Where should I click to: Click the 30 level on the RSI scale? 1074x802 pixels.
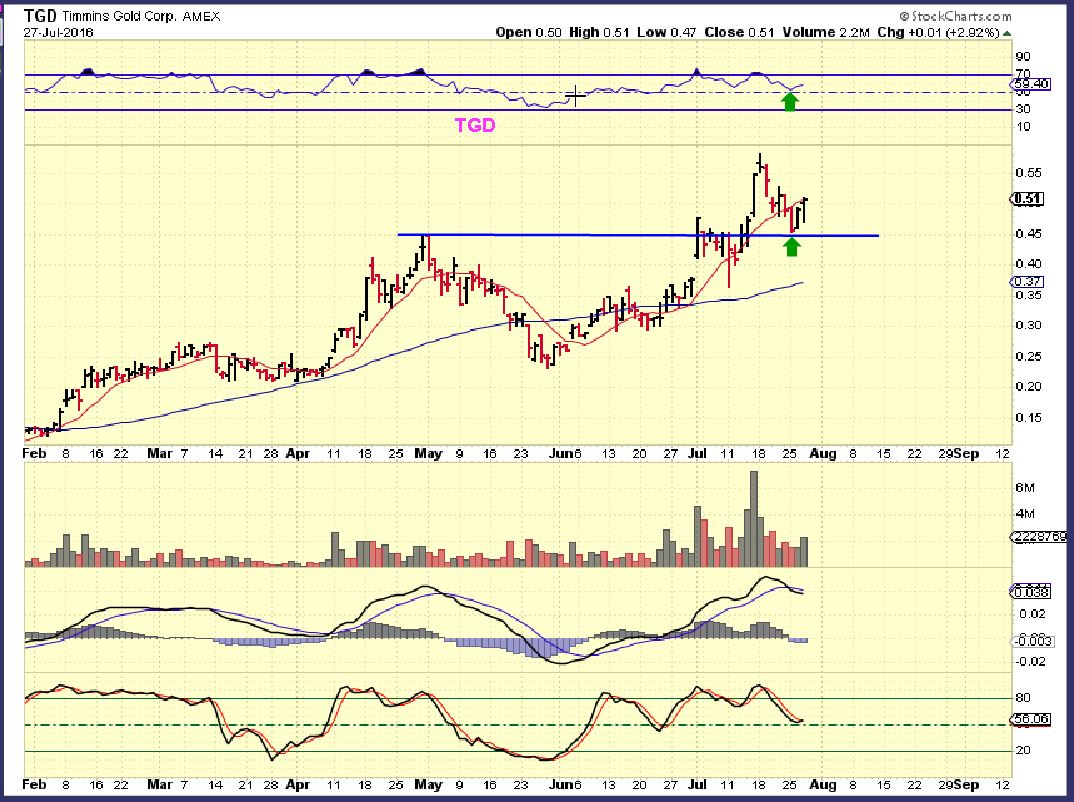(x=1023, y=109)
